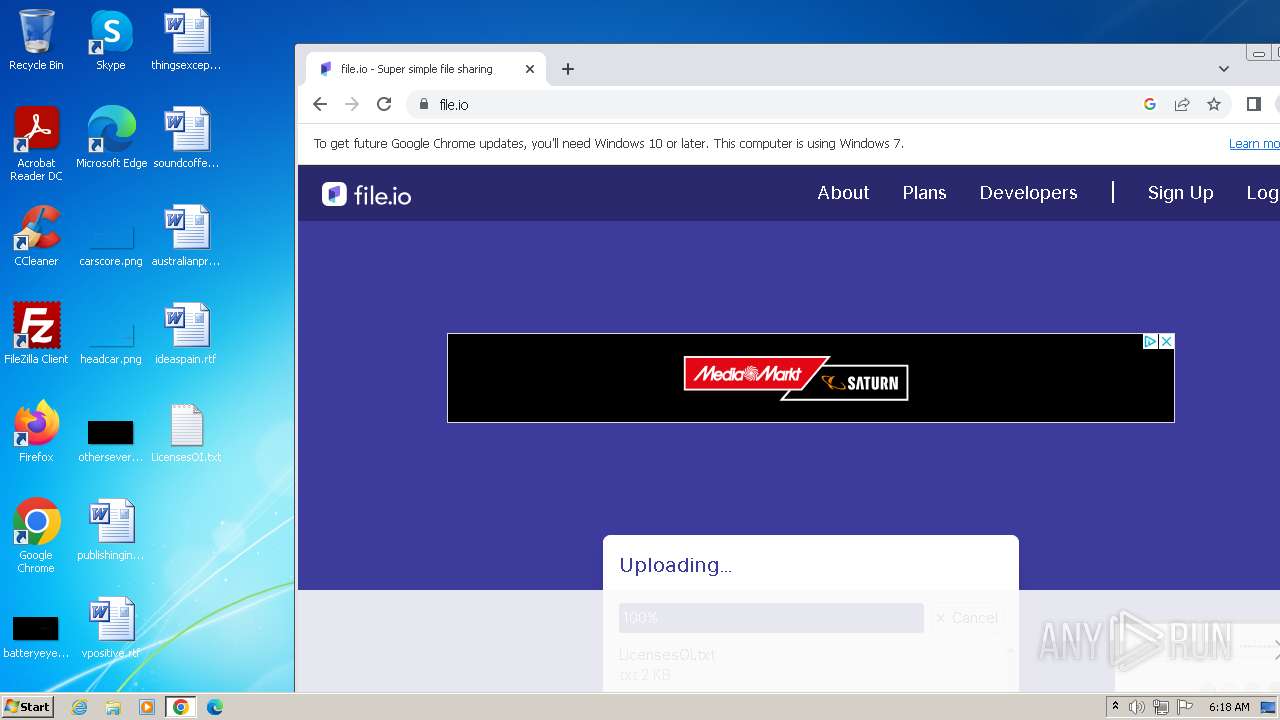The height and width of the screenshot is (720, 1280).
Task: Switch to Chrome in taskbar
Action: pos(180,707)
